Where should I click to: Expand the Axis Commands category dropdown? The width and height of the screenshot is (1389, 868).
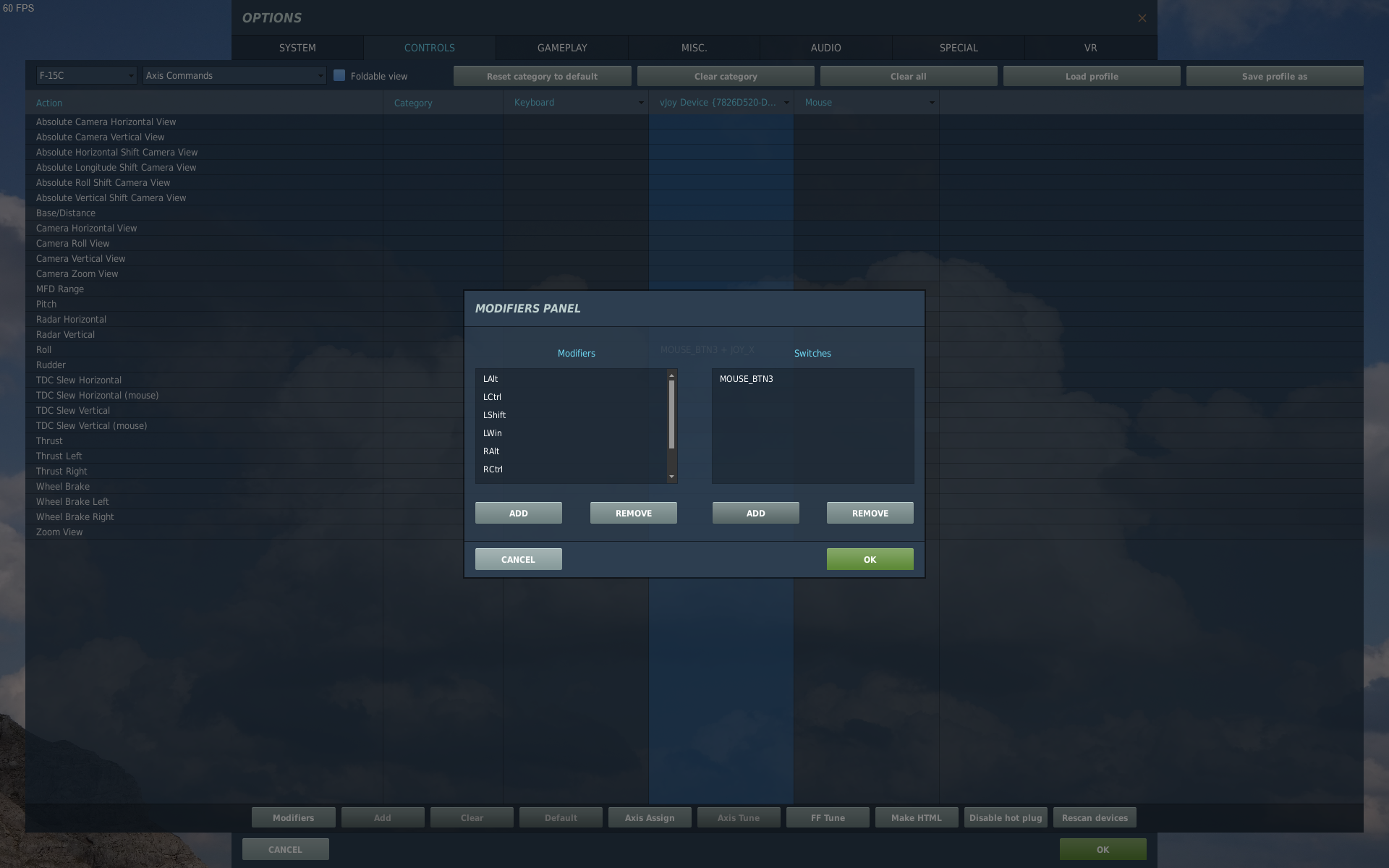(234, 75)
